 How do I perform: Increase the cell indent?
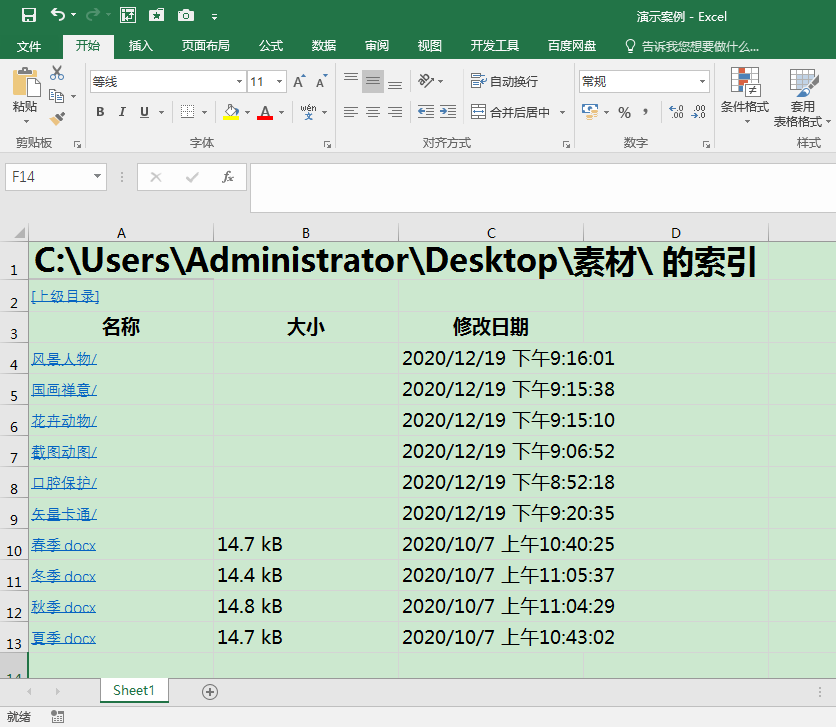(448, 111)
